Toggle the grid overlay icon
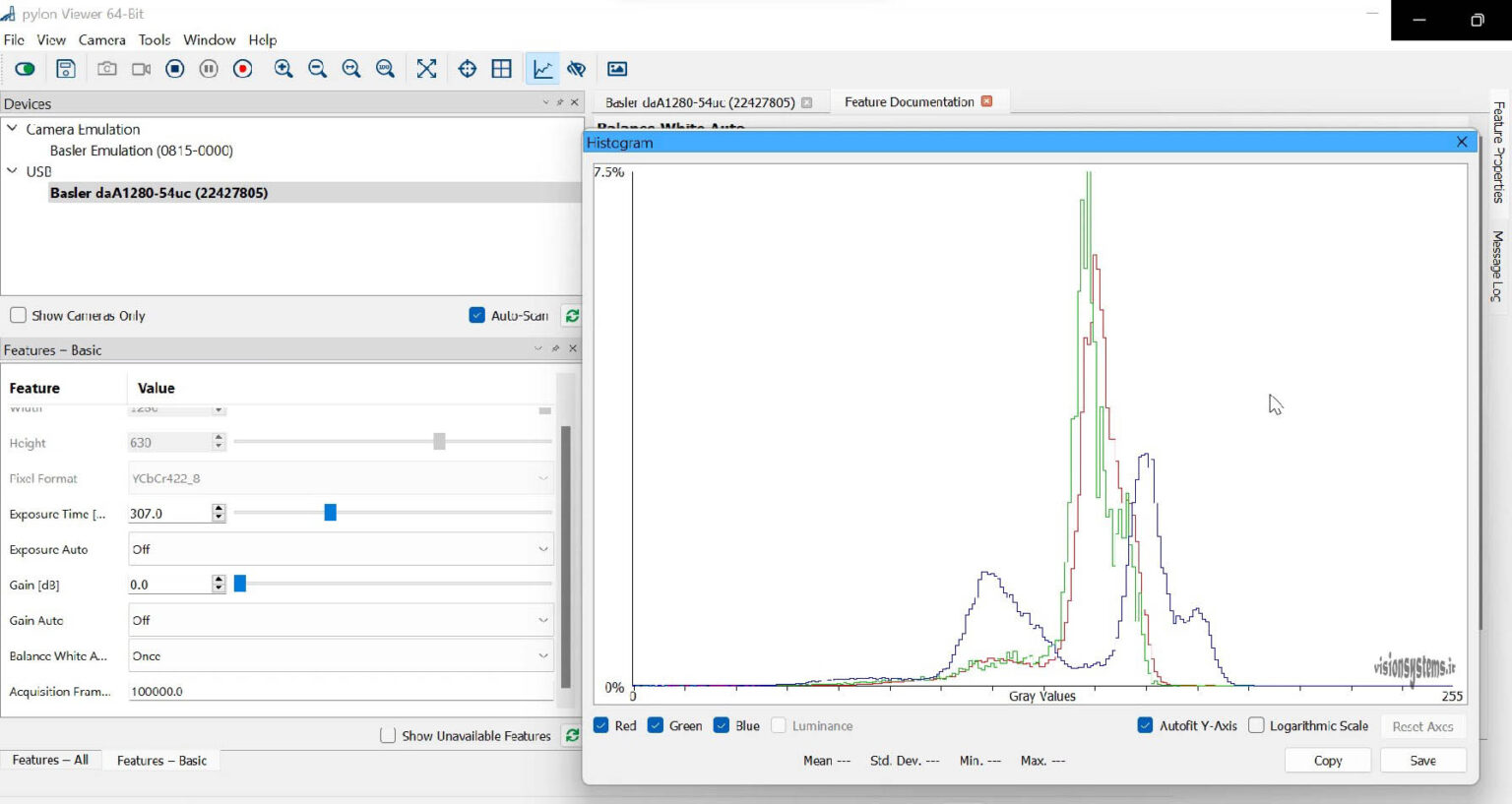1512x804 pixels. point(502,69)
